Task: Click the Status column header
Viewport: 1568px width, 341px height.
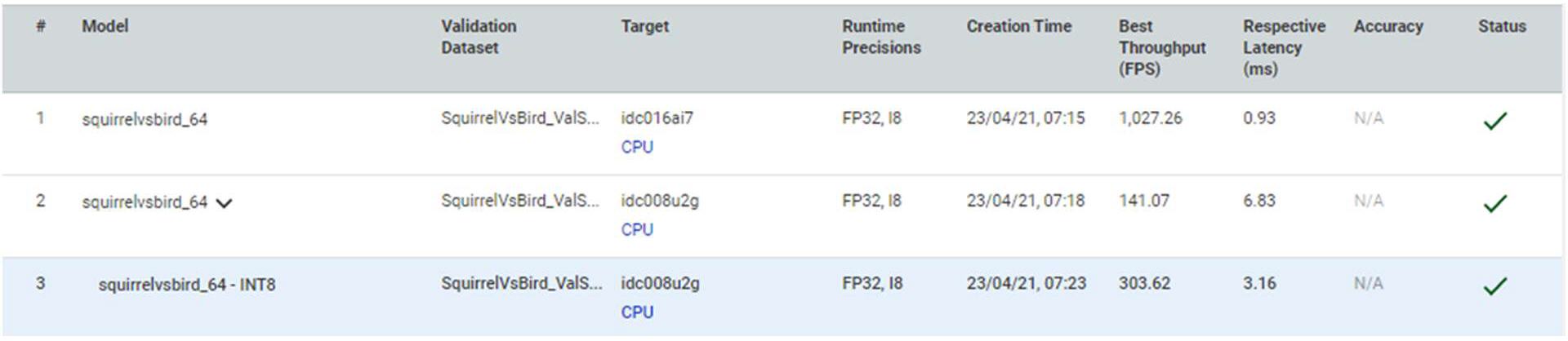Action: [1501, 26]
